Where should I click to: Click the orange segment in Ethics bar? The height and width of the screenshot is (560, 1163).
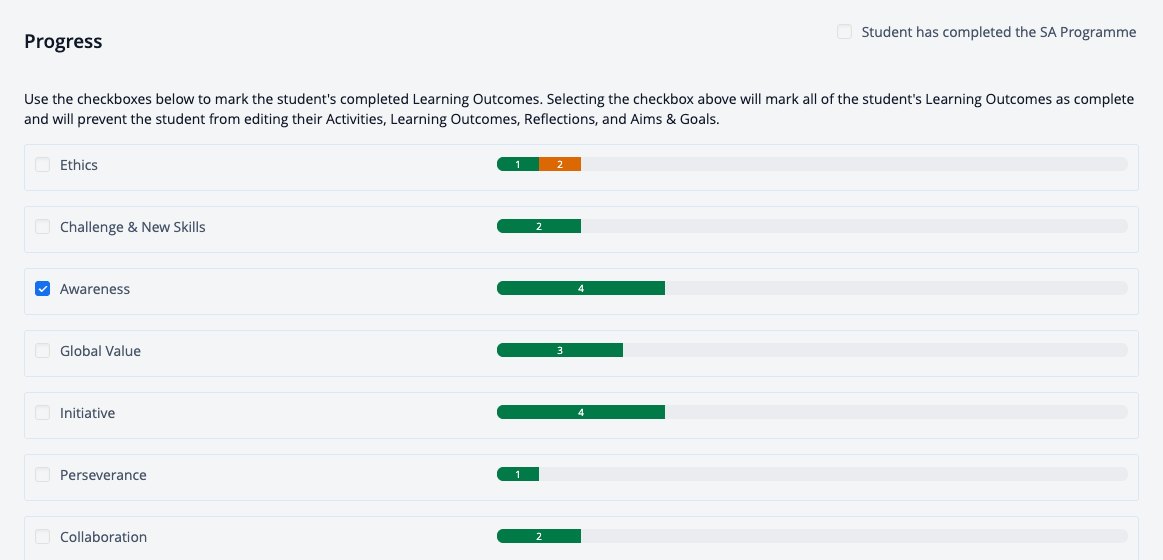(560, 165)
